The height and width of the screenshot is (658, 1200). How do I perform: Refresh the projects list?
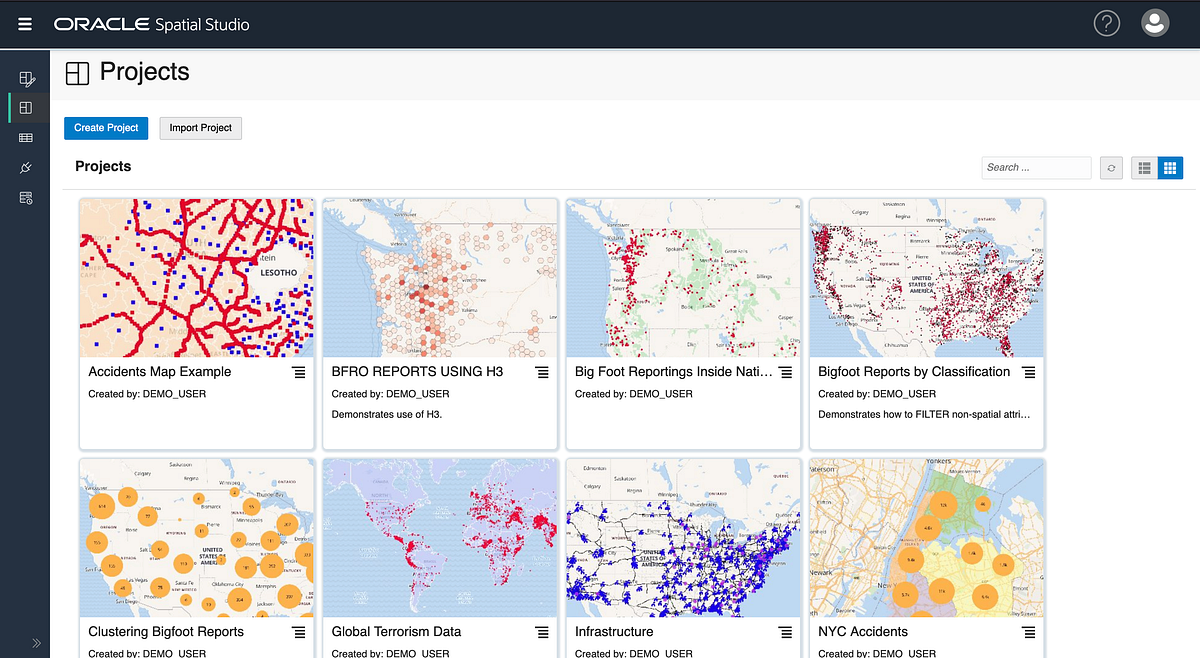[1110, 167]
